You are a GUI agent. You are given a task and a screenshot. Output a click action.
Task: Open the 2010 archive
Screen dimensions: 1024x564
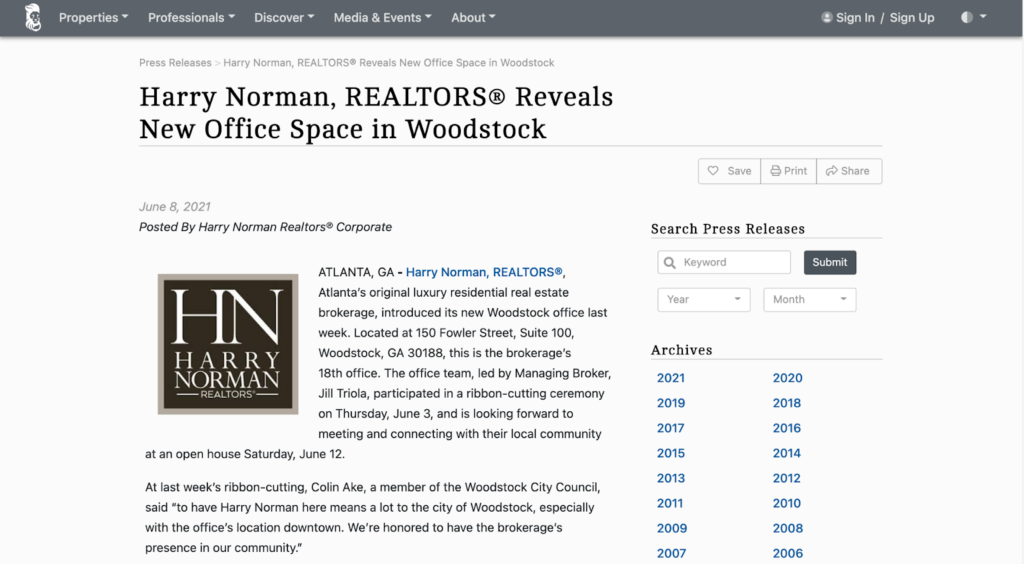[787, 503]
